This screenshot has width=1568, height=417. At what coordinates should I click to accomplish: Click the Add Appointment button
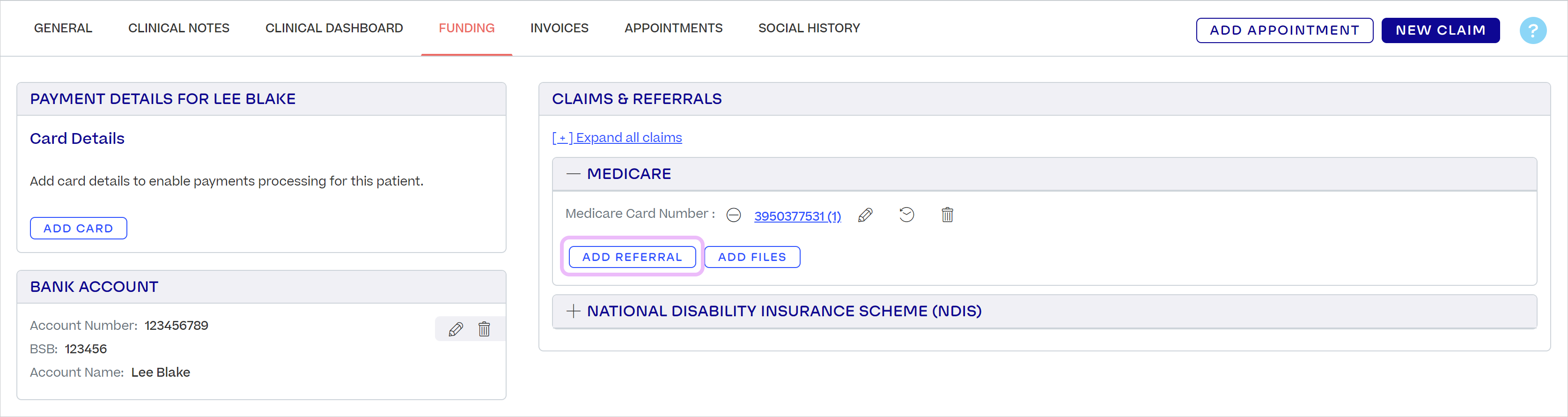[x=1284, y=30]
